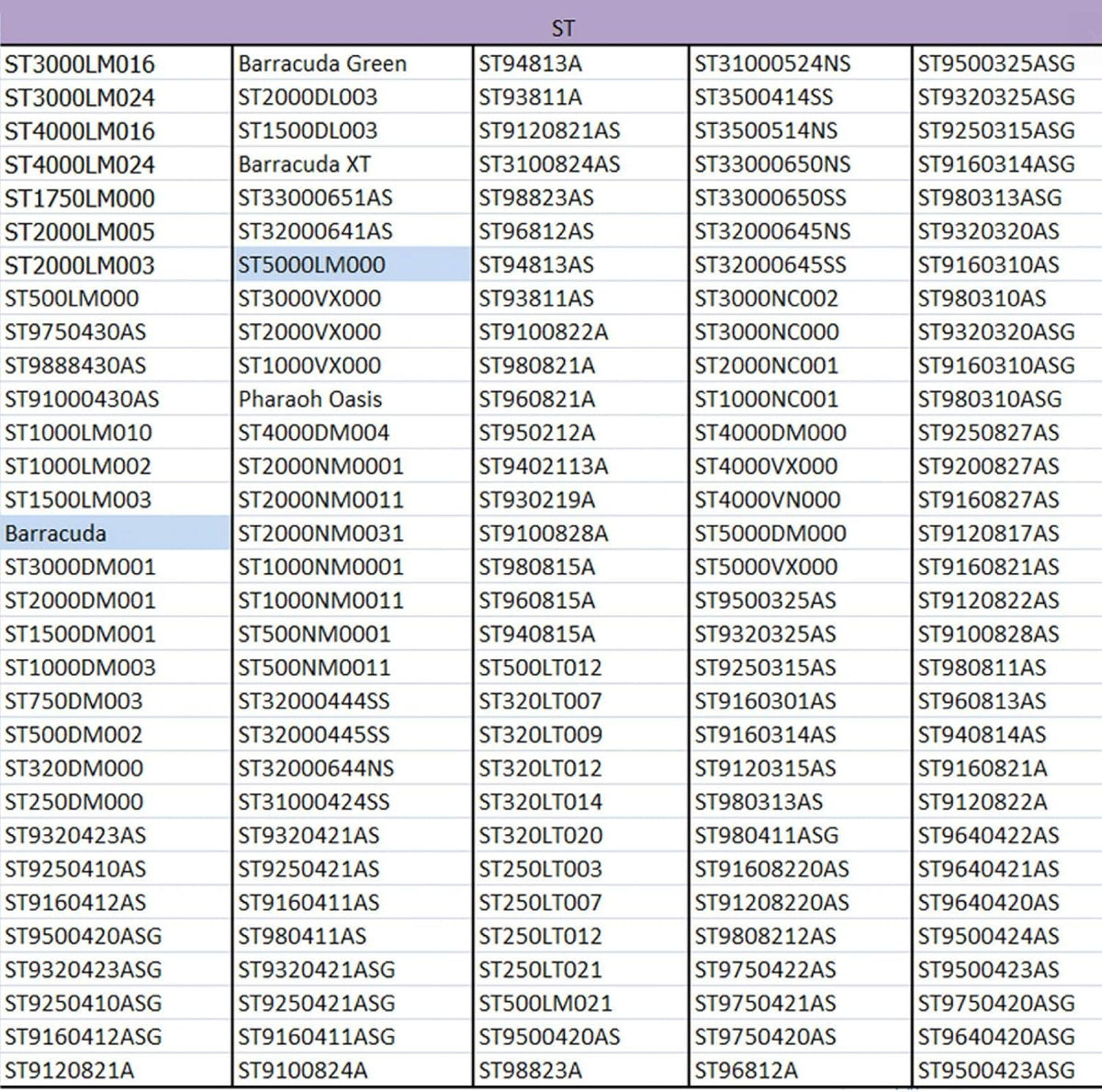The image size is (1102, 1092).
Task: Click cell ST980411ASG
Action: 800,835
